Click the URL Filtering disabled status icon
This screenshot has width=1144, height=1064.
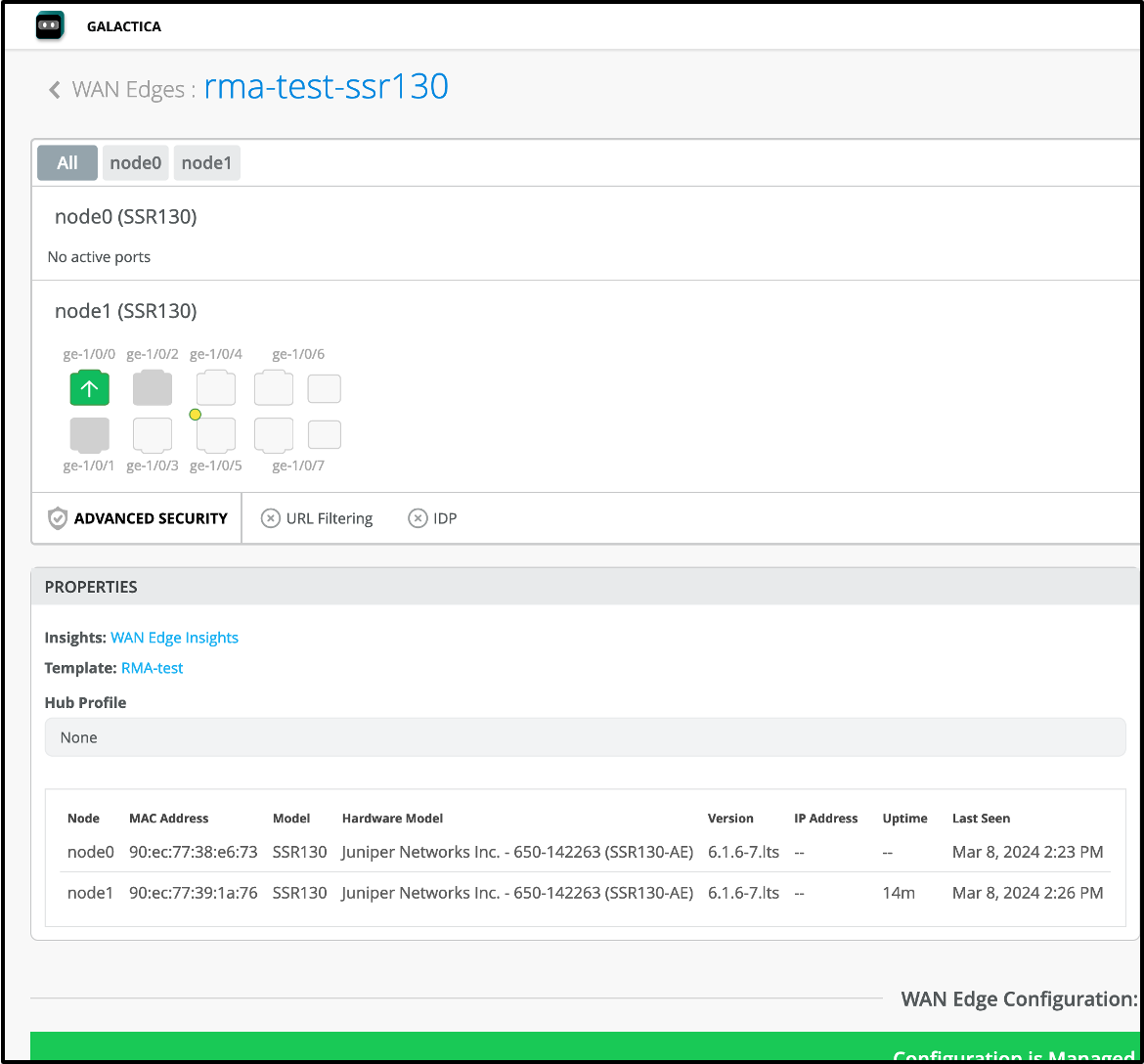pos(271,518)
